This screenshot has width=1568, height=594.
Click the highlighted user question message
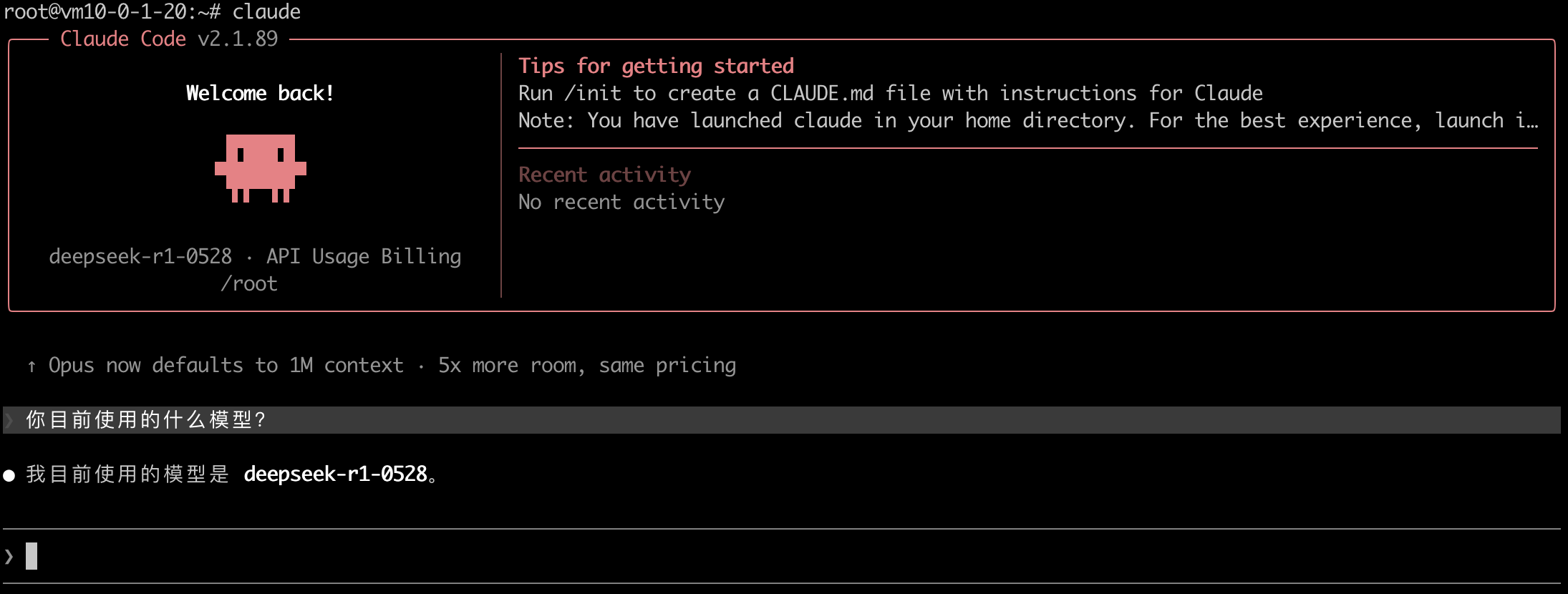coord(146,420)
